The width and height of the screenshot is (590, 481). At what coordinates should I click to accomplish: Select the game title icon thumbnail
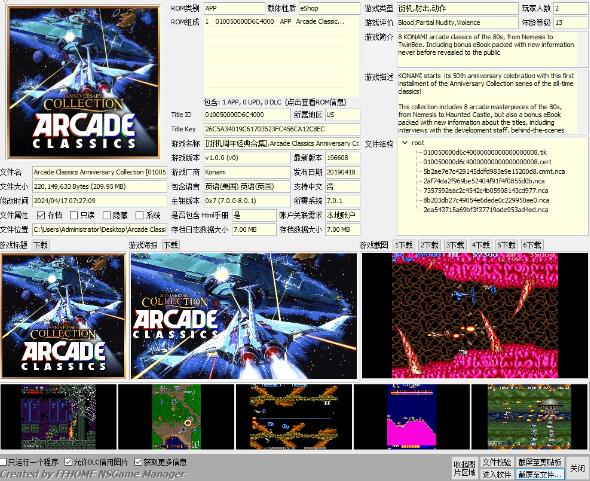(x=63, y=315)
